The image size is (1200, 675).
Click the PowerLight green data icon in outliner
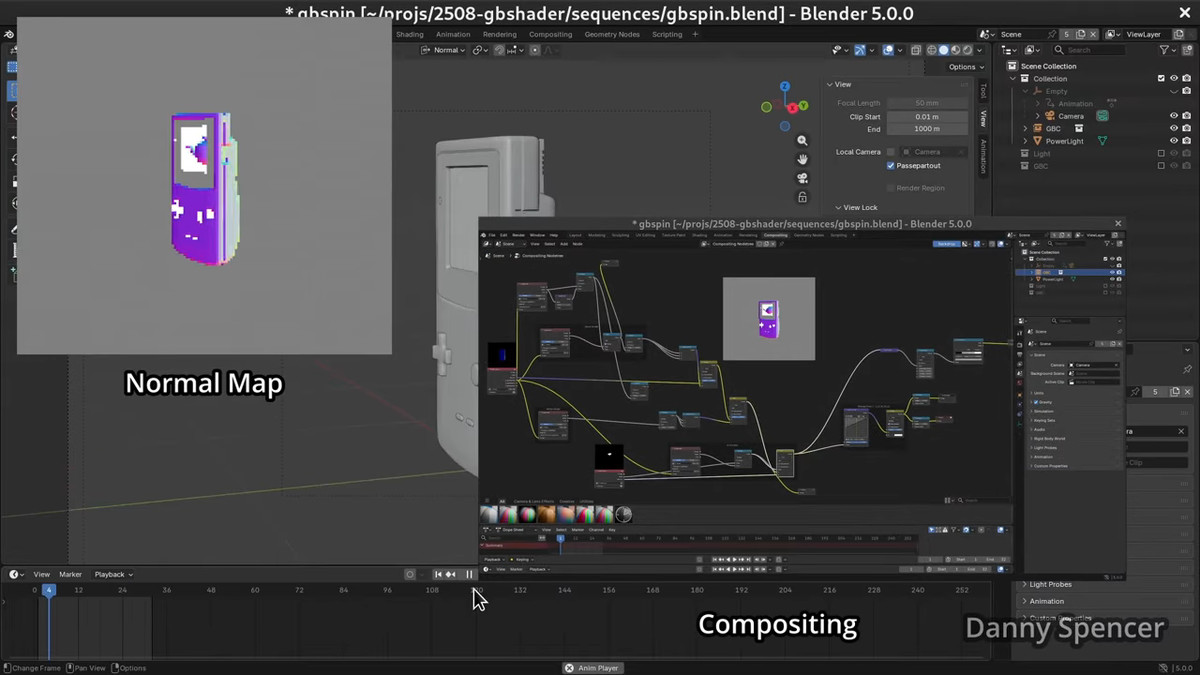(1103, 141)
